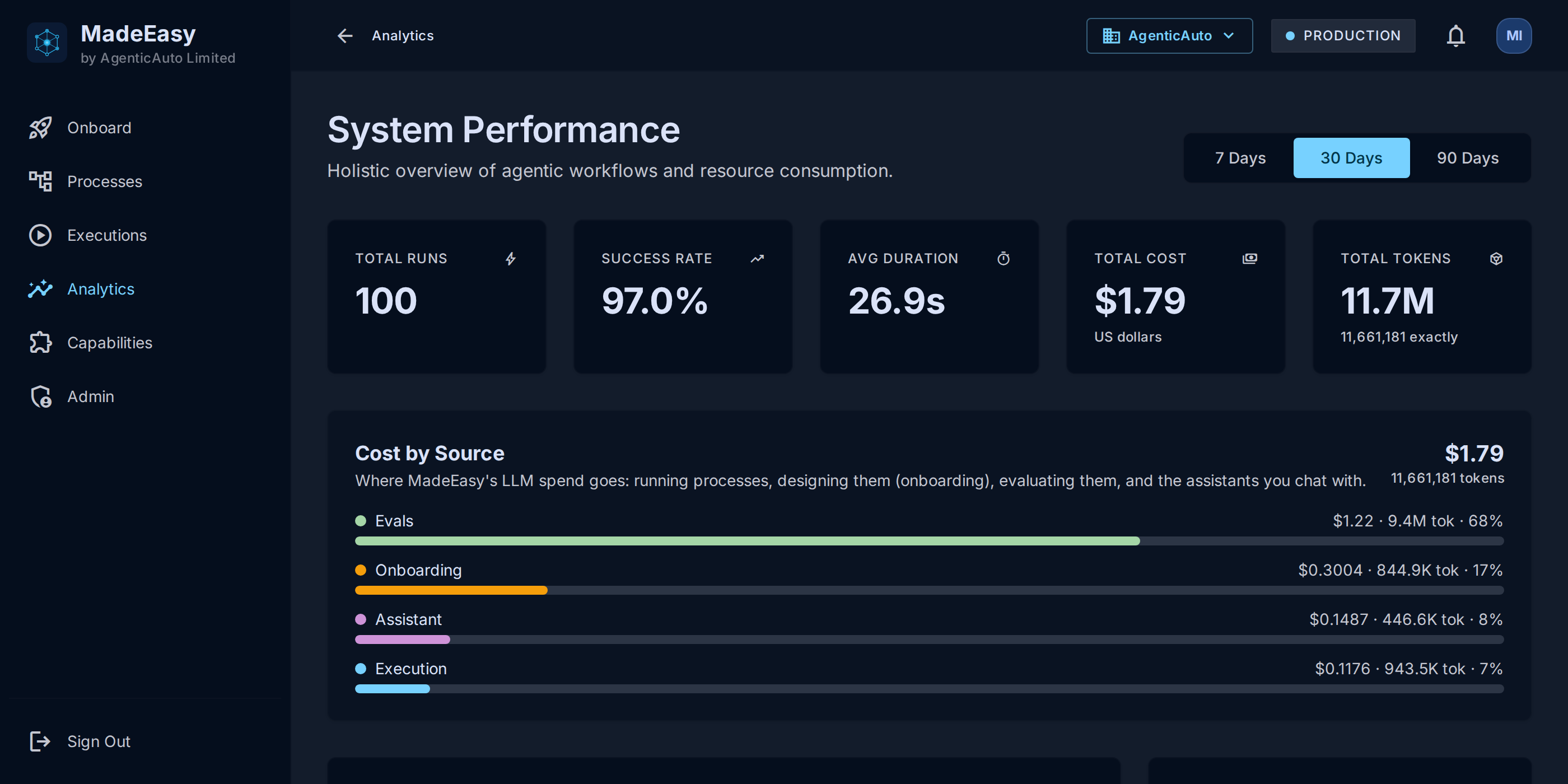The image size is (1568, 784).
Task: Navigate to Capabilities
Action: tap(110, 343)
